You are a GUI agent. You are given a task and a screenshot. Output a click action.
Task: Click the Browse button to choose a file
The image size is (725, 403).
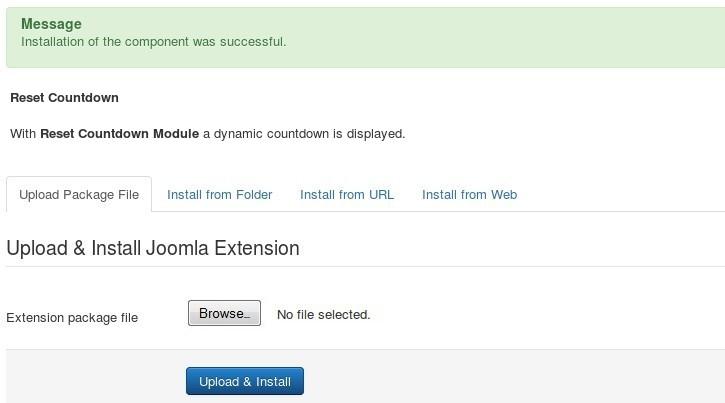pyautogui.click(x=224, y=313)
